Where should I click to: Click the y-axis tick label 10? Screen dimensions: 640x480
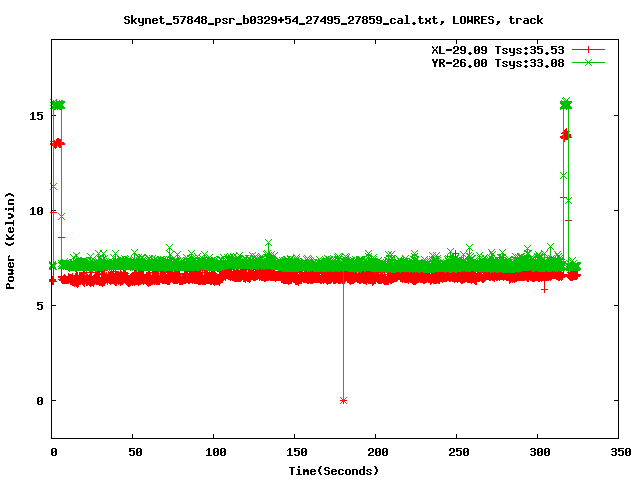tap(36, 211)
